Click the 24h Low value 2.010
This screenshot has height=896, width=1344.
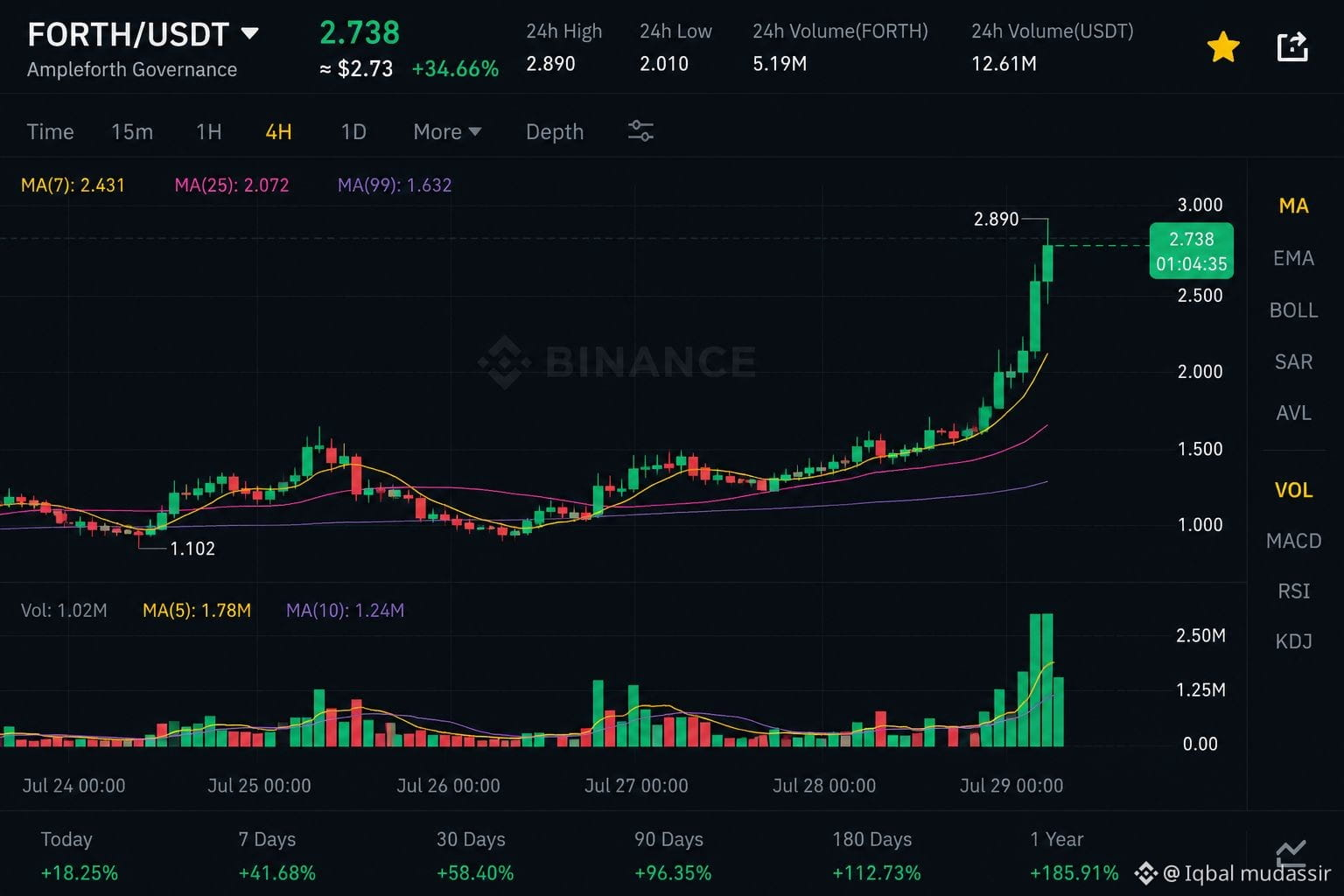(663, 64)
